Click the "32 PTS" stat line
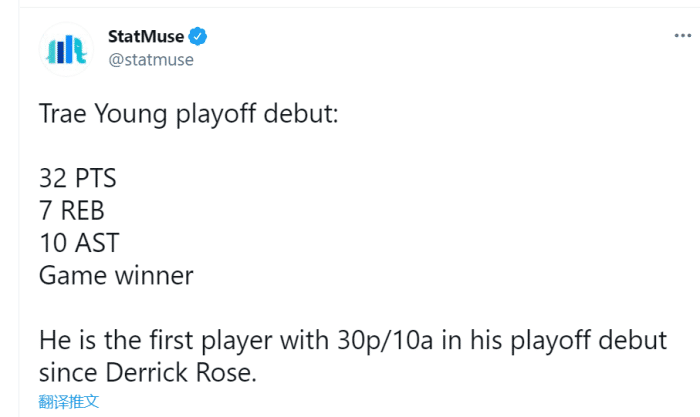 coord(78,180)
